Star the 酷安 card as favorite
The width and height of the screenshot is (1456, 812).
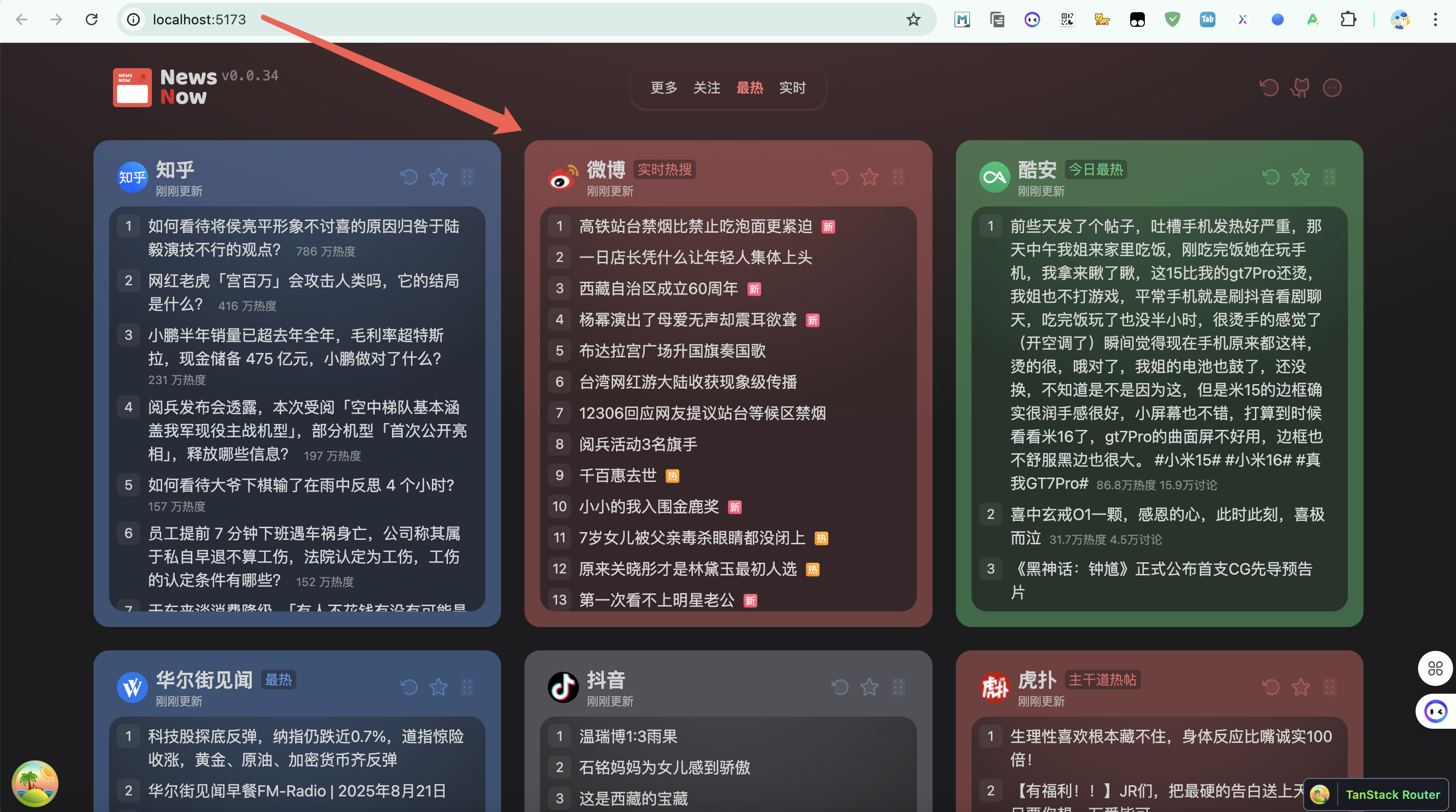[1301, 177]
